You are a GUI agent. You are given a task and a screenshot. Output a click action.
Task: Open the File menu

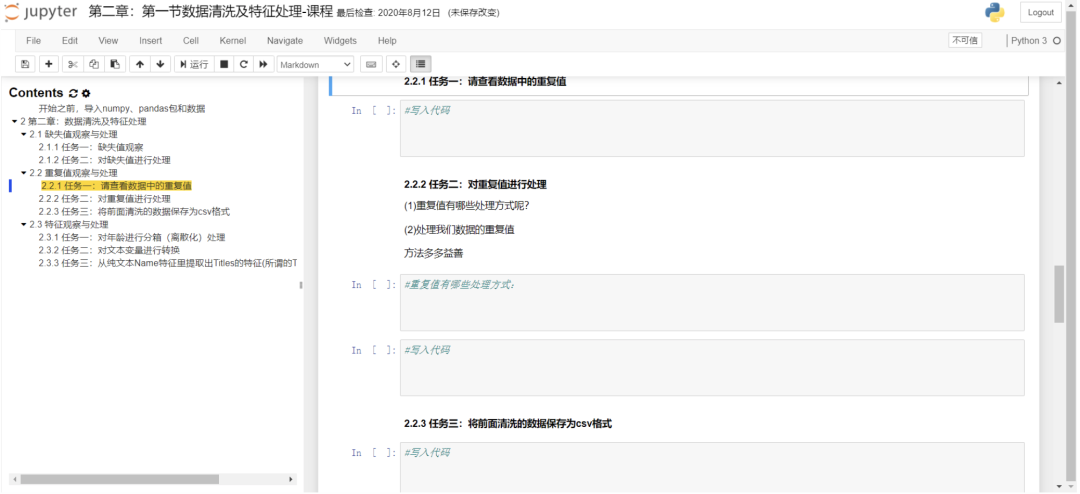[x=34, y=41]
